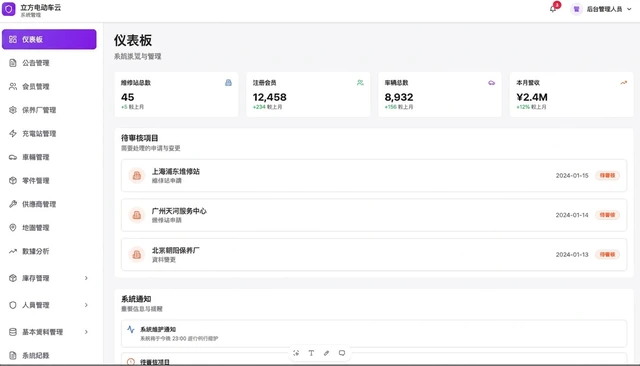This screenshot has height=366, width=640.
Task: Expand the 库存管理 submenu chevron
Action: [86, 278]
